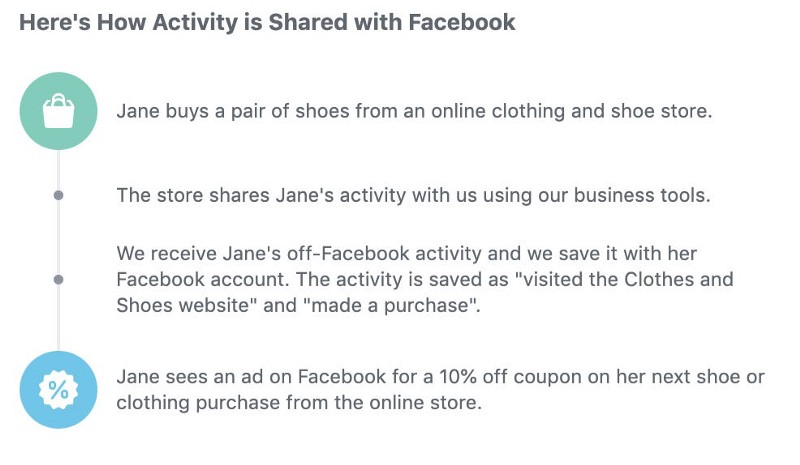Click the green shopping bag icon
The width and height of the screenshot is (800, 465).
59,111
